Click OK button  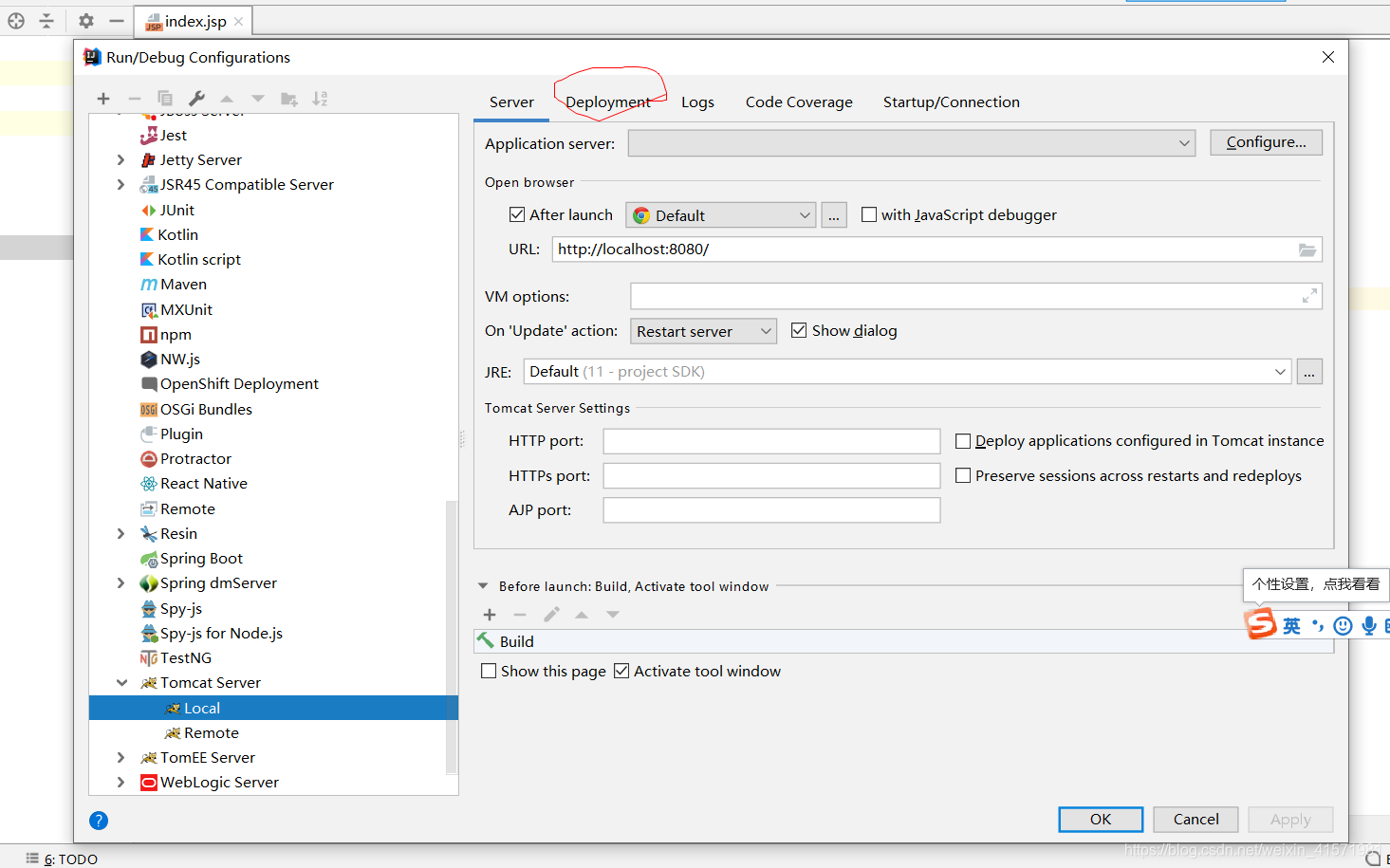(1101, 819)
